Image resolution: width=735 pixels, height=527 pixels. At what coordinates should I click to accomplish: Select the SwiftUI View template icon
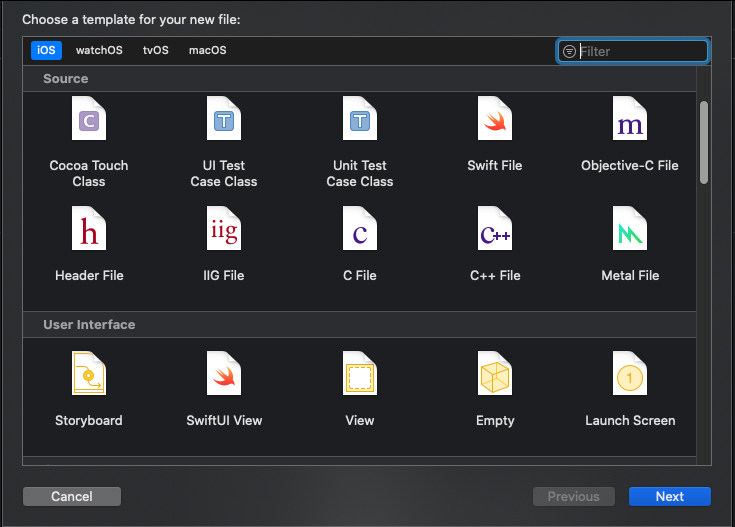[x=224, y=373]
